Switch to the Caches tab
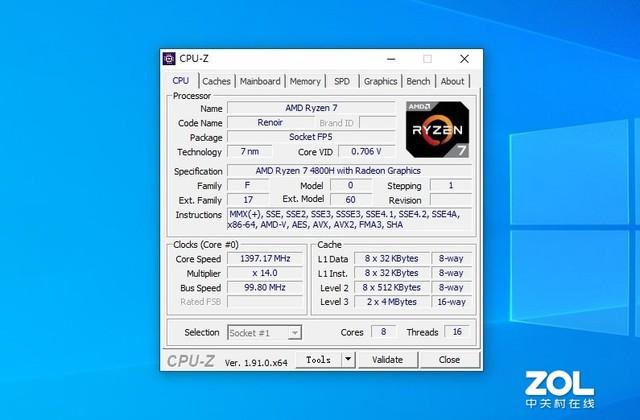 click(x=216, y=81)
